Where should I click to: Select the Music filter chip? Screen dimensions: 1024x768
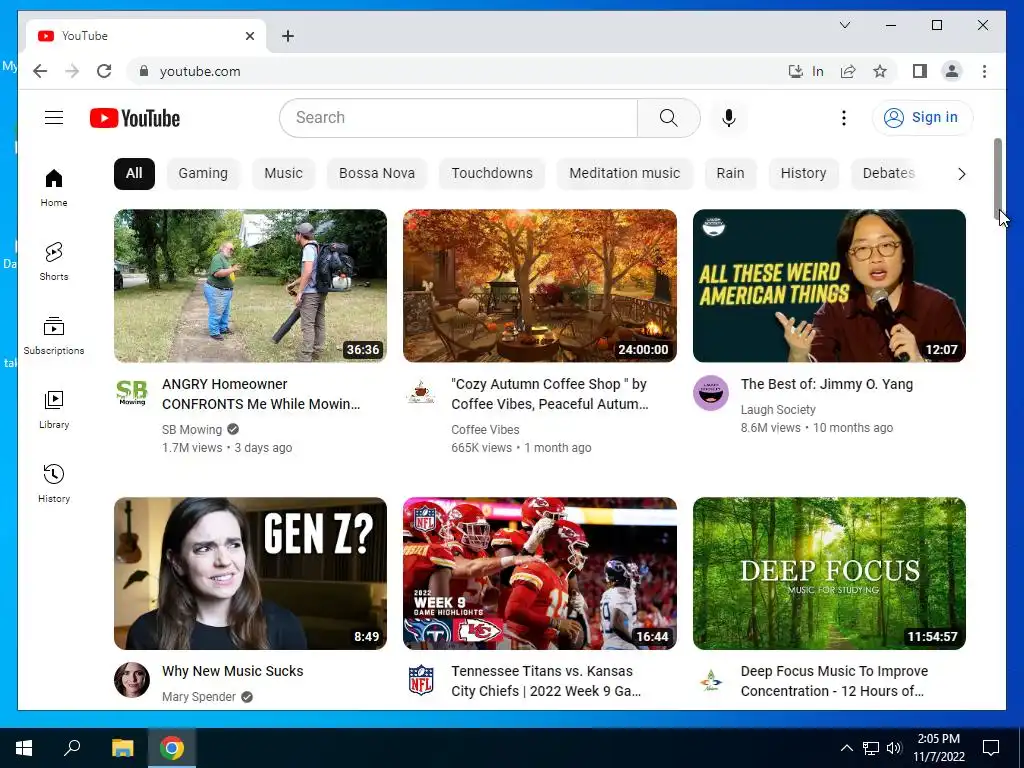click(x=283, y=174)
